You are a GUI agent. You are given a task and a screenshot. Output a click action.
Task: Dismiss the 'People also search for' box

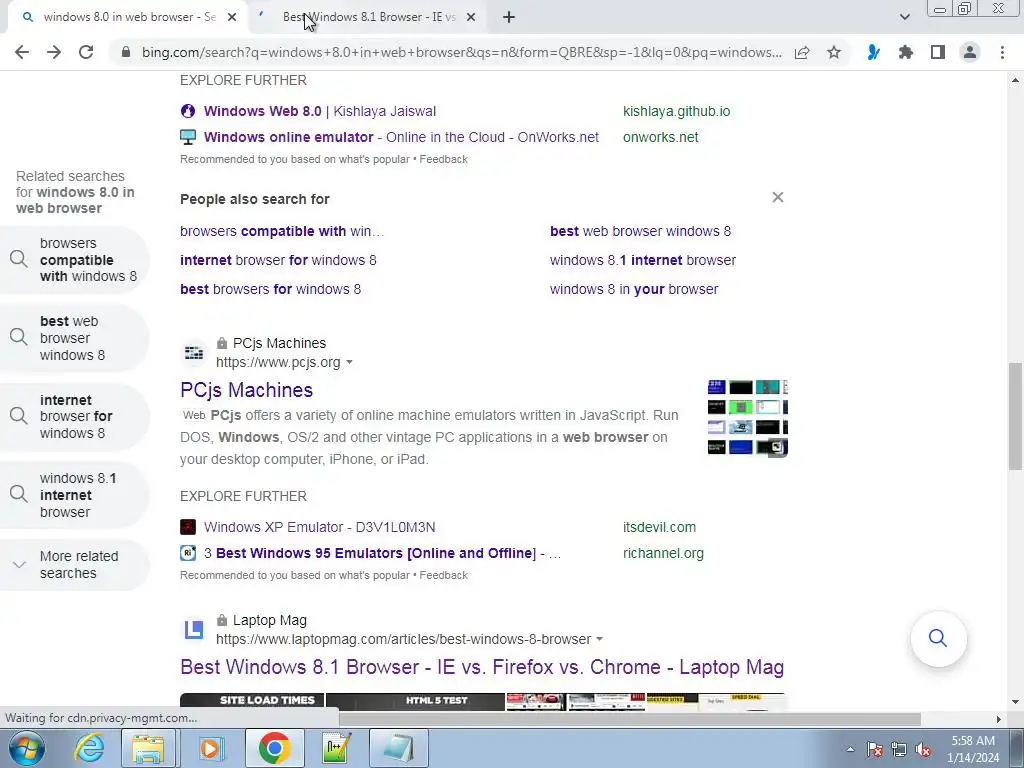777,197
